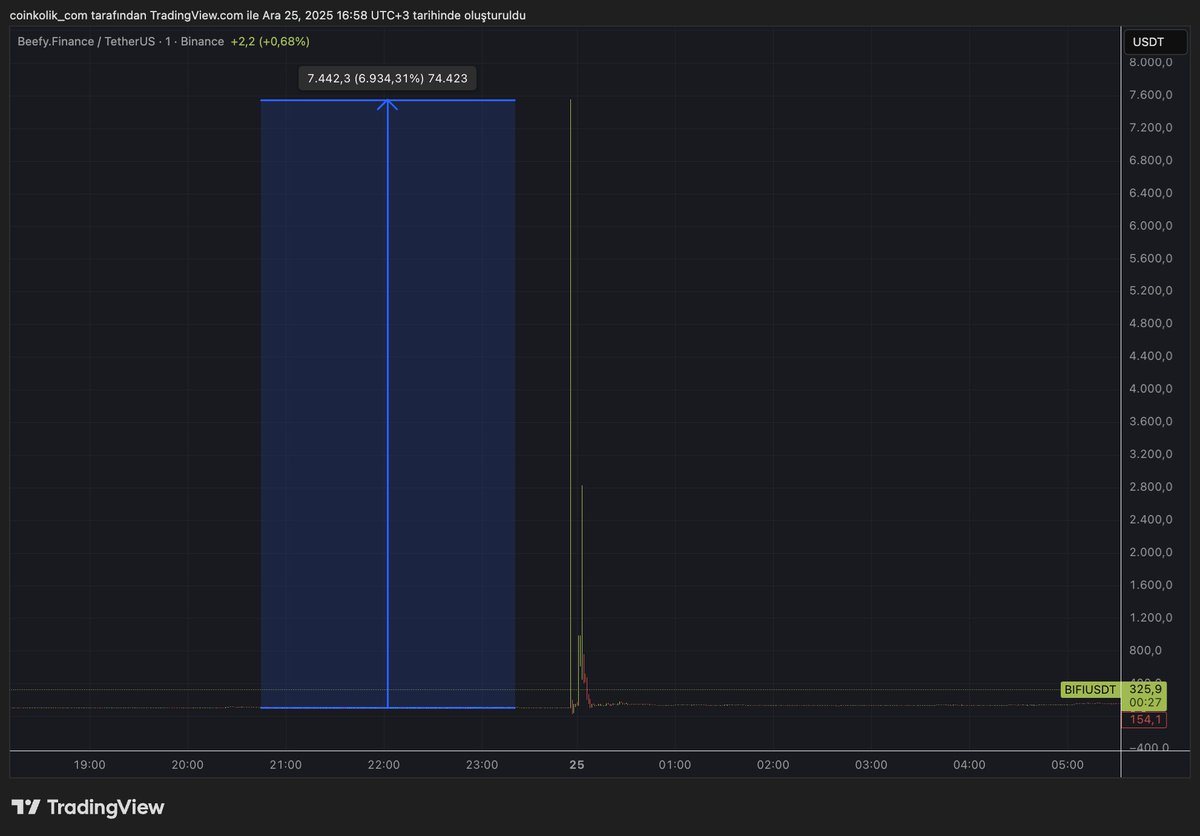
Task: Click the BIFIUSDT symbol tag
Action: 1089,690
